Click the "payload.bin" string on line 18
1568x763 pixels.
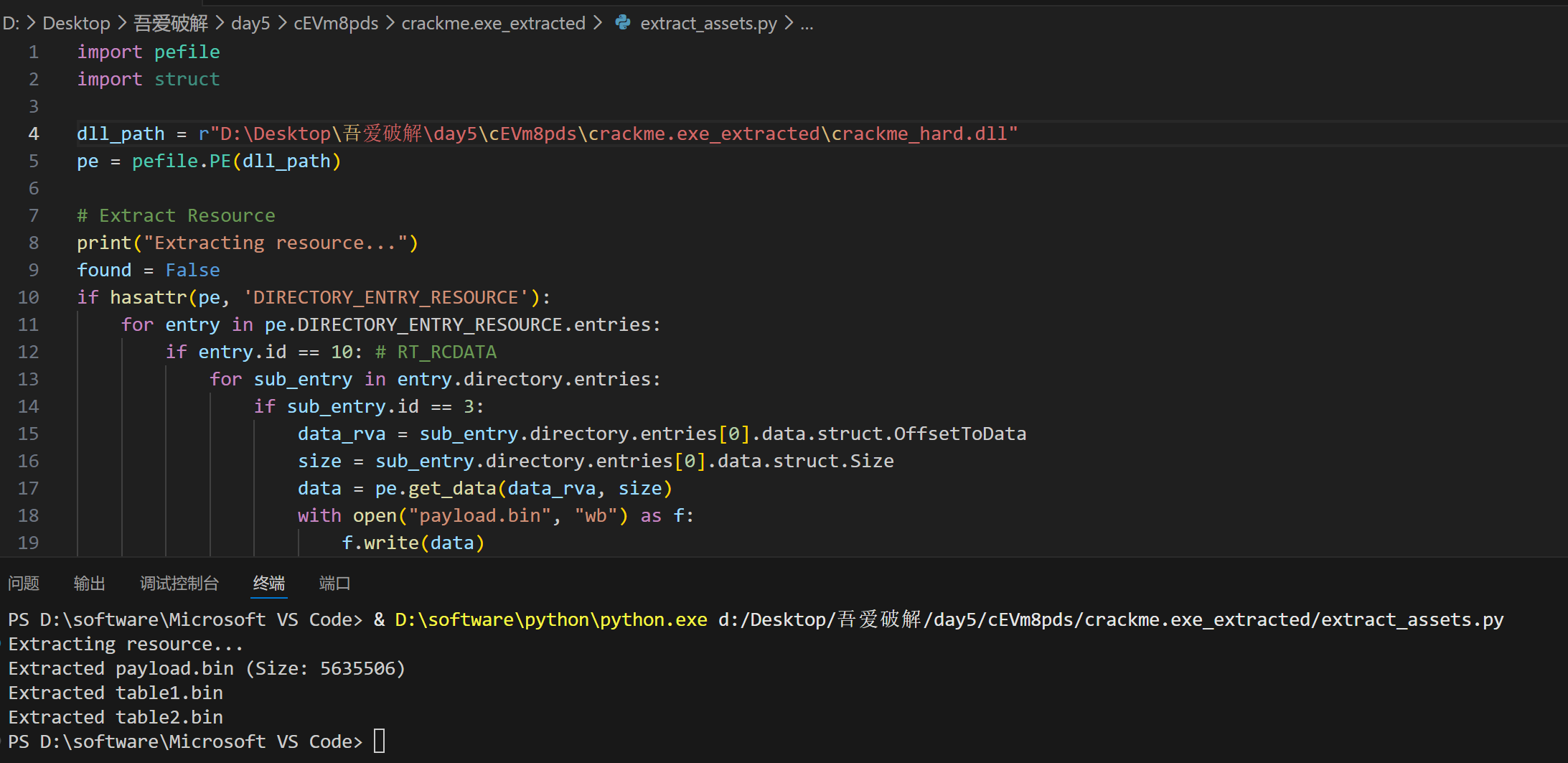[x=479, y=516]
